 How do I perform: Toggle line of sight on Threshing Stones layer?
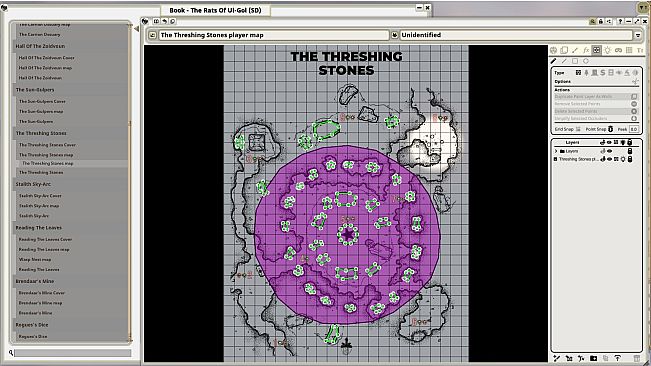click(616, 159)
